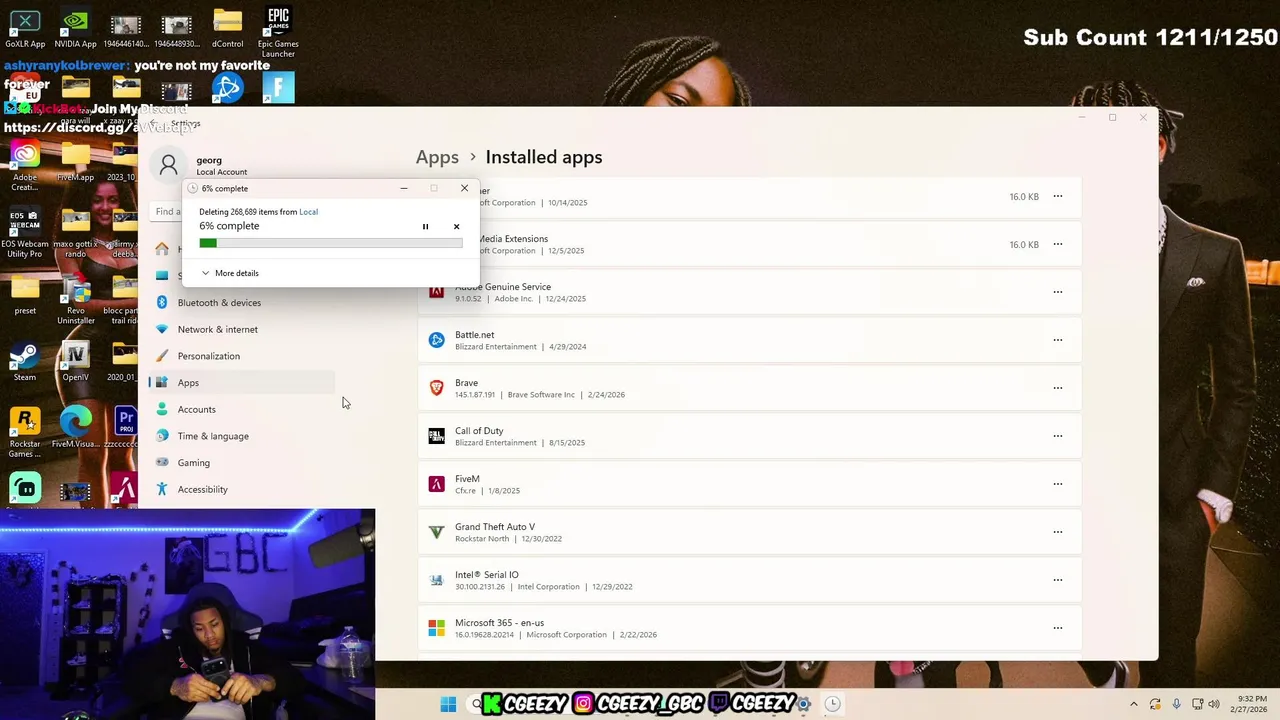This screenshot has width=1280, height=720.
Task: Select the GoXLR App desktop icon
Action: point(25,28)
